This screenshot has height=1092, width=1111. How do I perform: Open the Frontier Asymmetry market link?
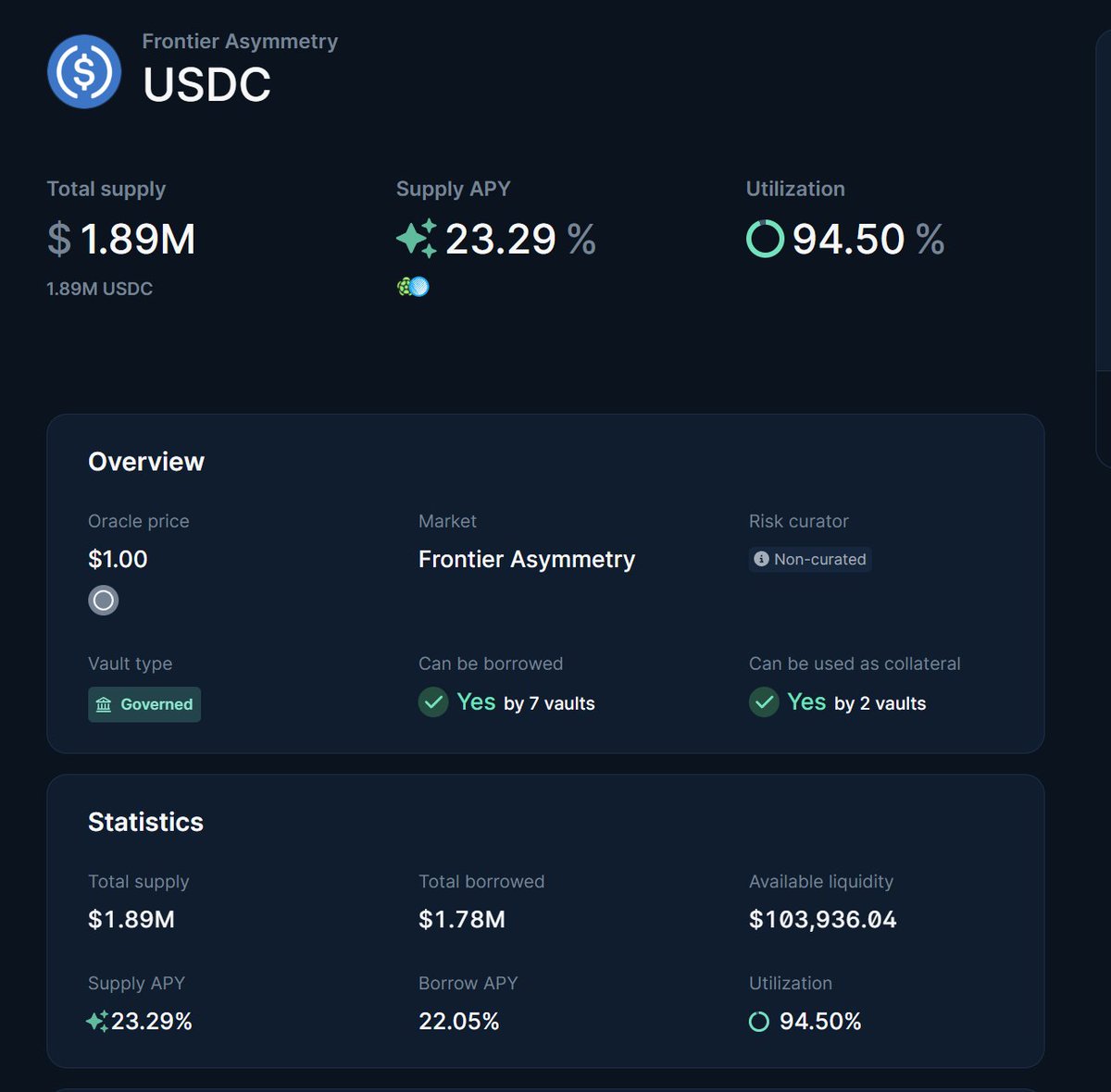(x=527, y=559)
